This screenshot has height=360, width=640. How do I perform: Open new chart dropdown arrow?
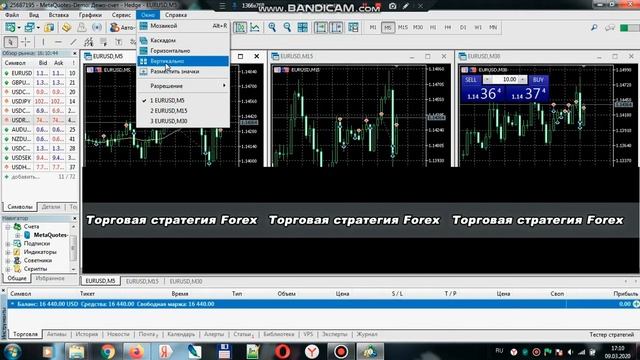[x=19, y=28]
